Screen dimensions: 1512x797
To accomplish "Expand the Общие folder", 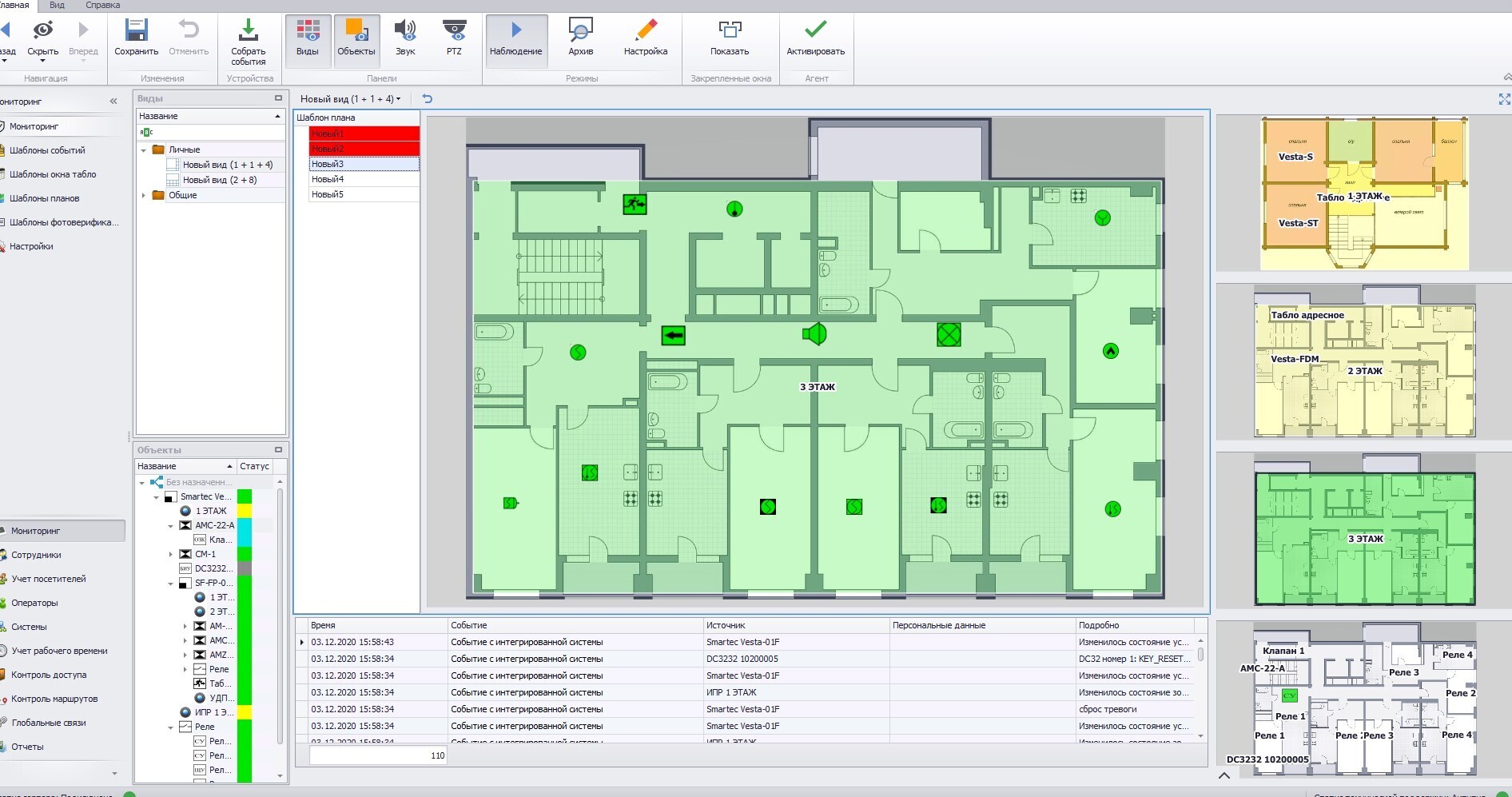I will (x=144, y=195).
